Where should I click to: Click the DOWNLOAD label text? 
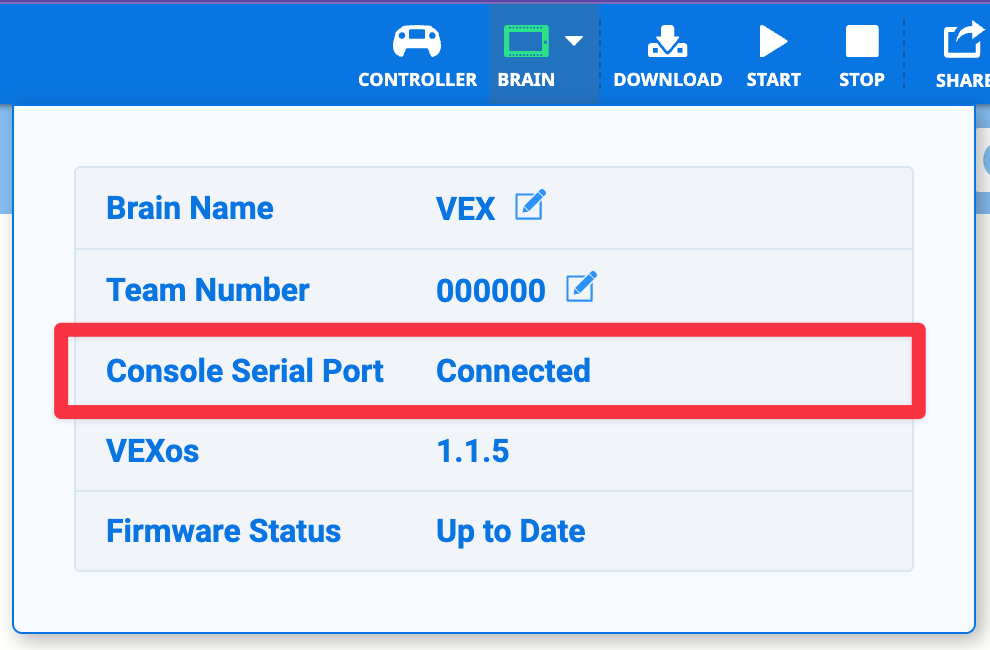click(x=668, y=80)
